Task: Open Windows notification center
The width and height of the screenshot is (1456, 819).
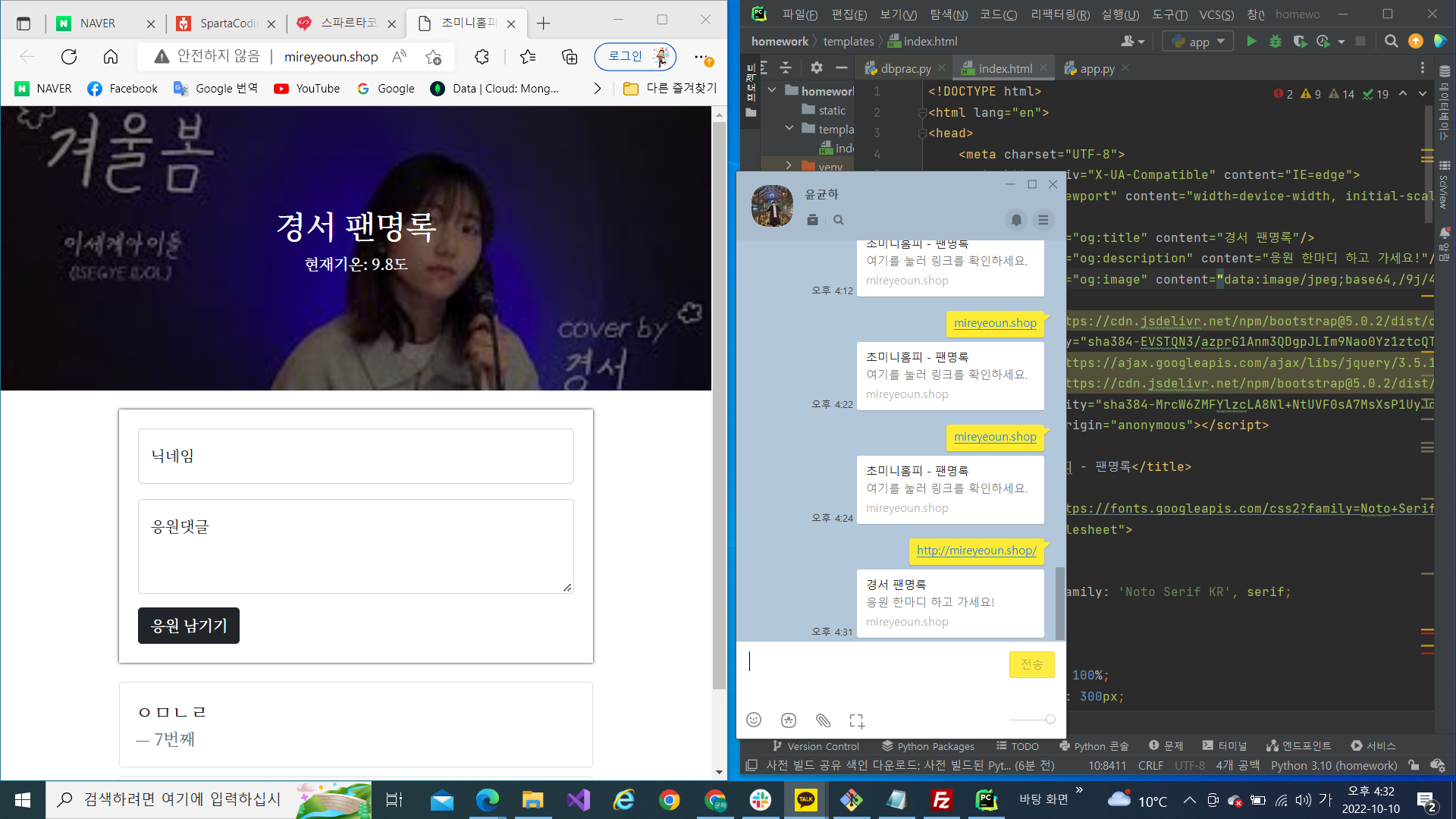Action: pos(1426,801)
